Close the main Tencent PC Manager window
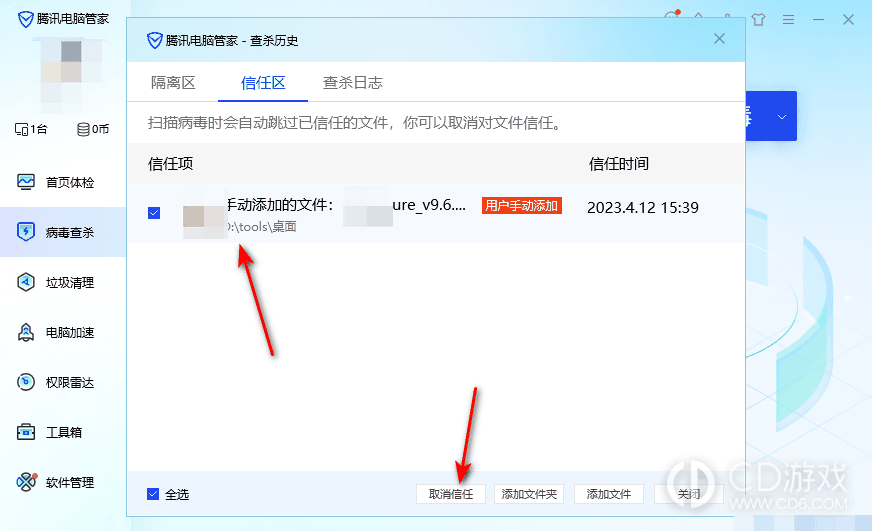This screenshot has width=872, height=531. coord(848,19)
